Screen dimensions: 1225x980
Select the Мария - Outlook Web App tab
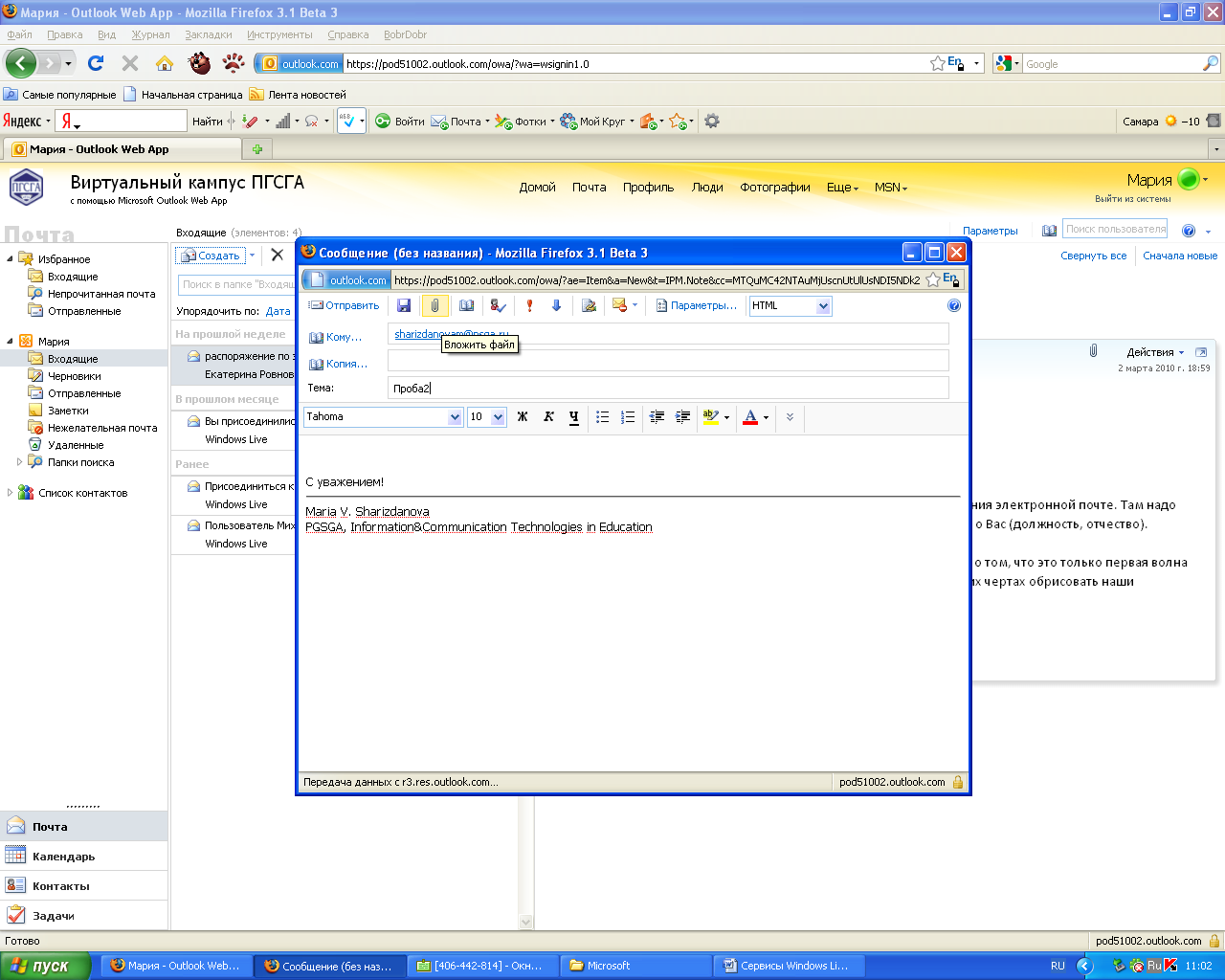(122, 149)
